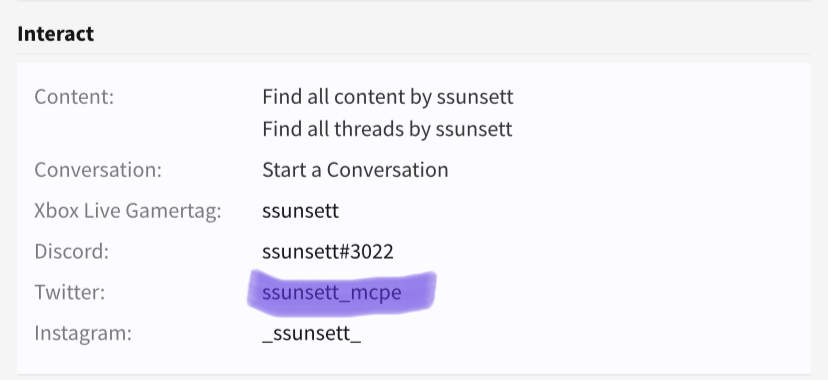Select the Discord tag ssunsett#3022
The width and height of the screenshot is (828, 380).
(x=328, y=252)
